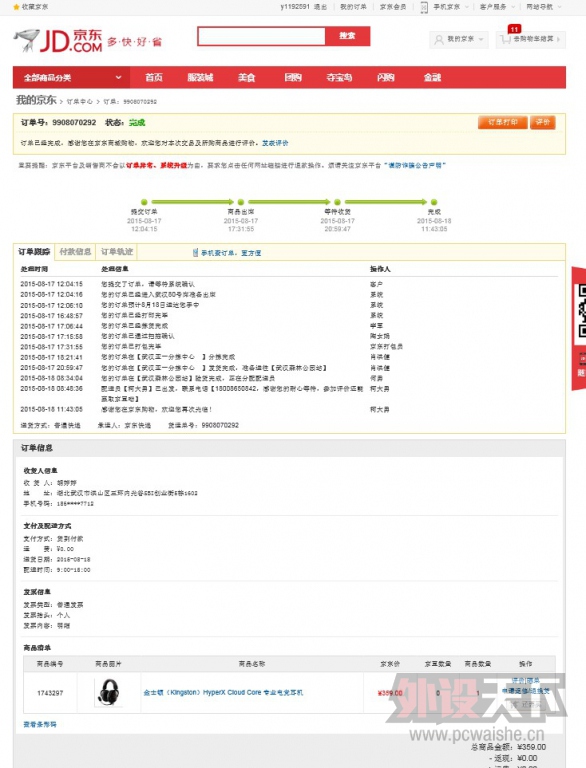Click the ¥359.00 price in product row
The width and height of the screenshot is (586, 768).
tap(390, 693)
